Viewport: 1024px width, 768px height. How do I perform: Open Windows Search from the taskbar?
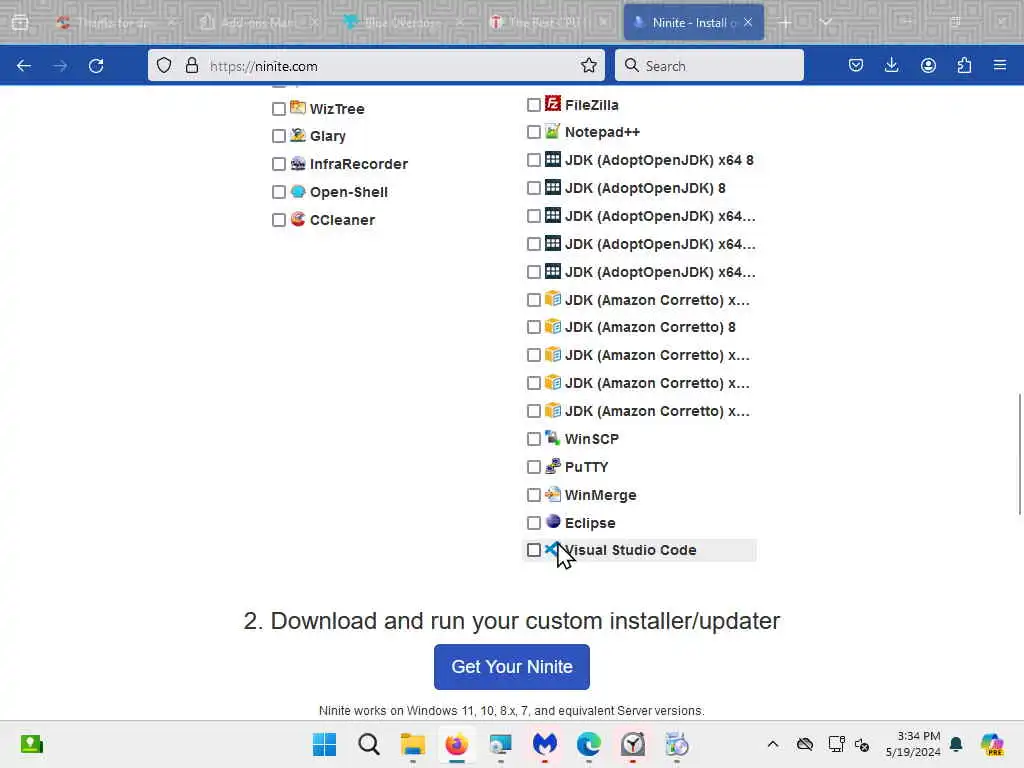[x=369, y=744]
